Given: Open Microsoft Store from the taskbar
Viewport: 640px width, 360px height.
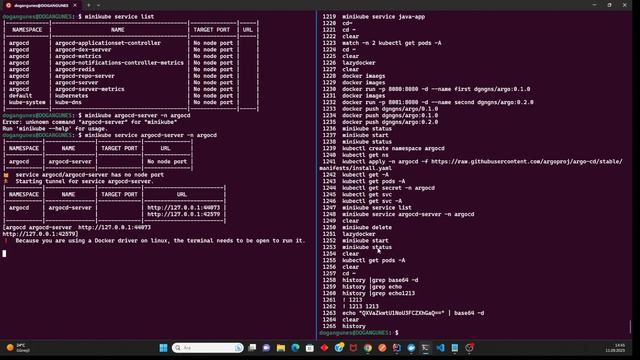Looking at the screenshot, I should [x=310, y=348].
